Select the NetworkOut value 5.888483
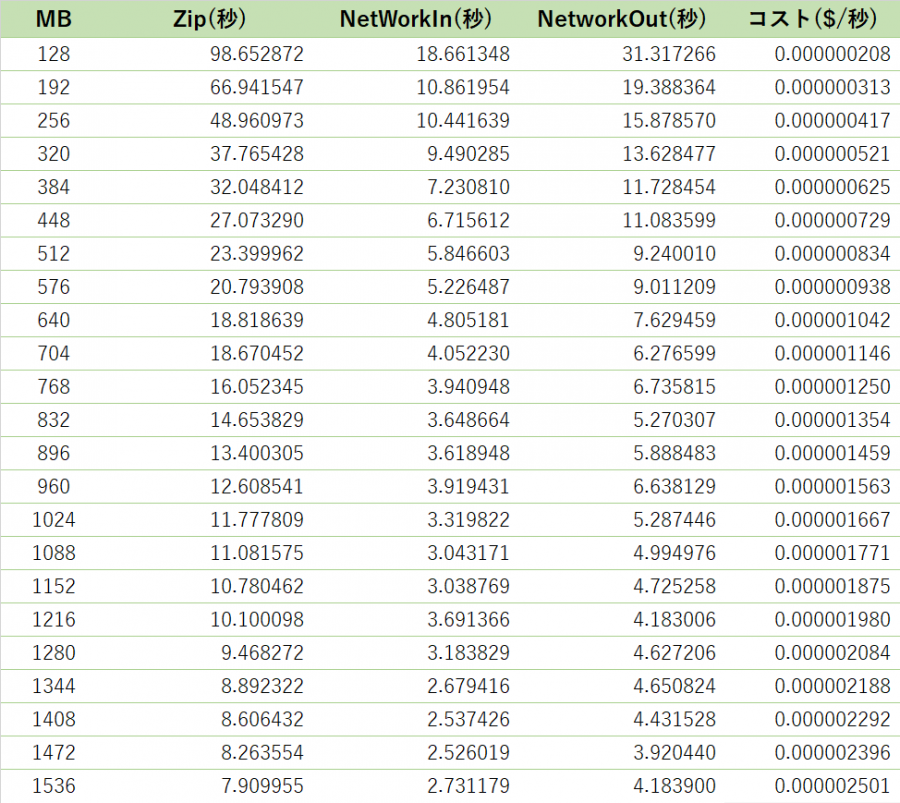The height and width of the screenshot is (803, 900). tap(674, 453)
